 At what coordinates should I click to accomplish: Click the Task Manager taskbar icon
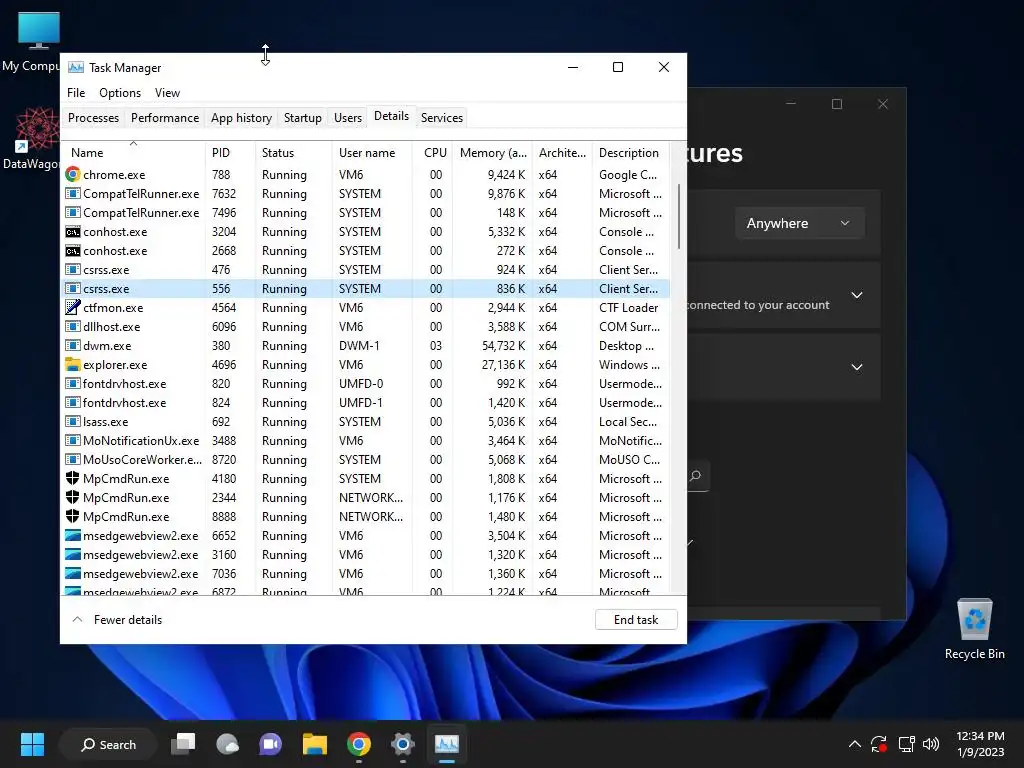point(447,744)
